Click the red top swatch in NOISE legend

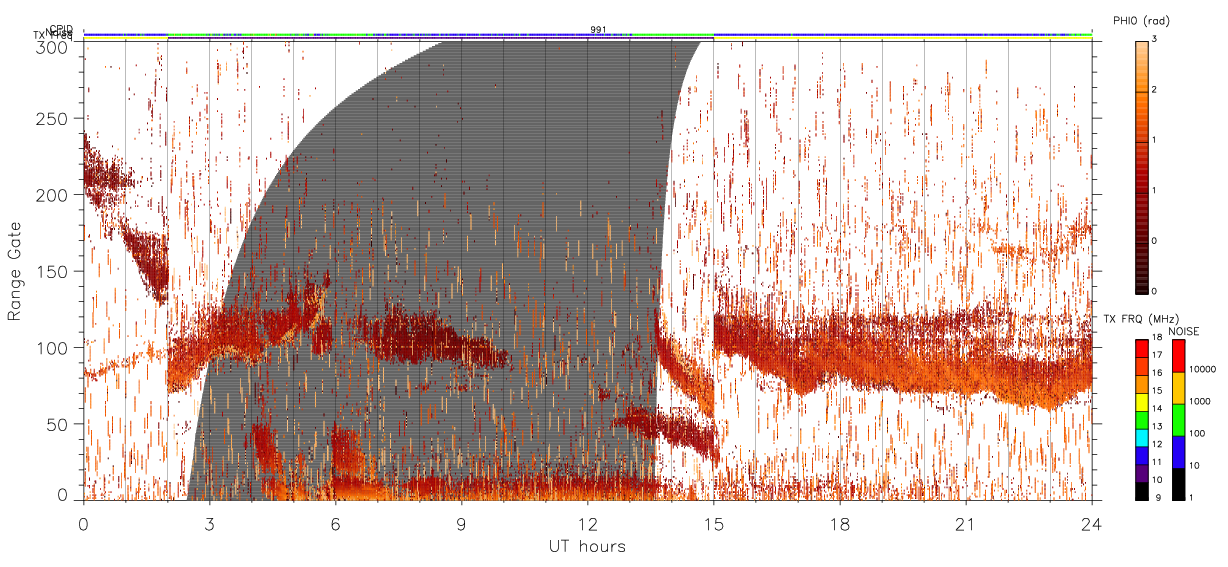(1178, 356)
